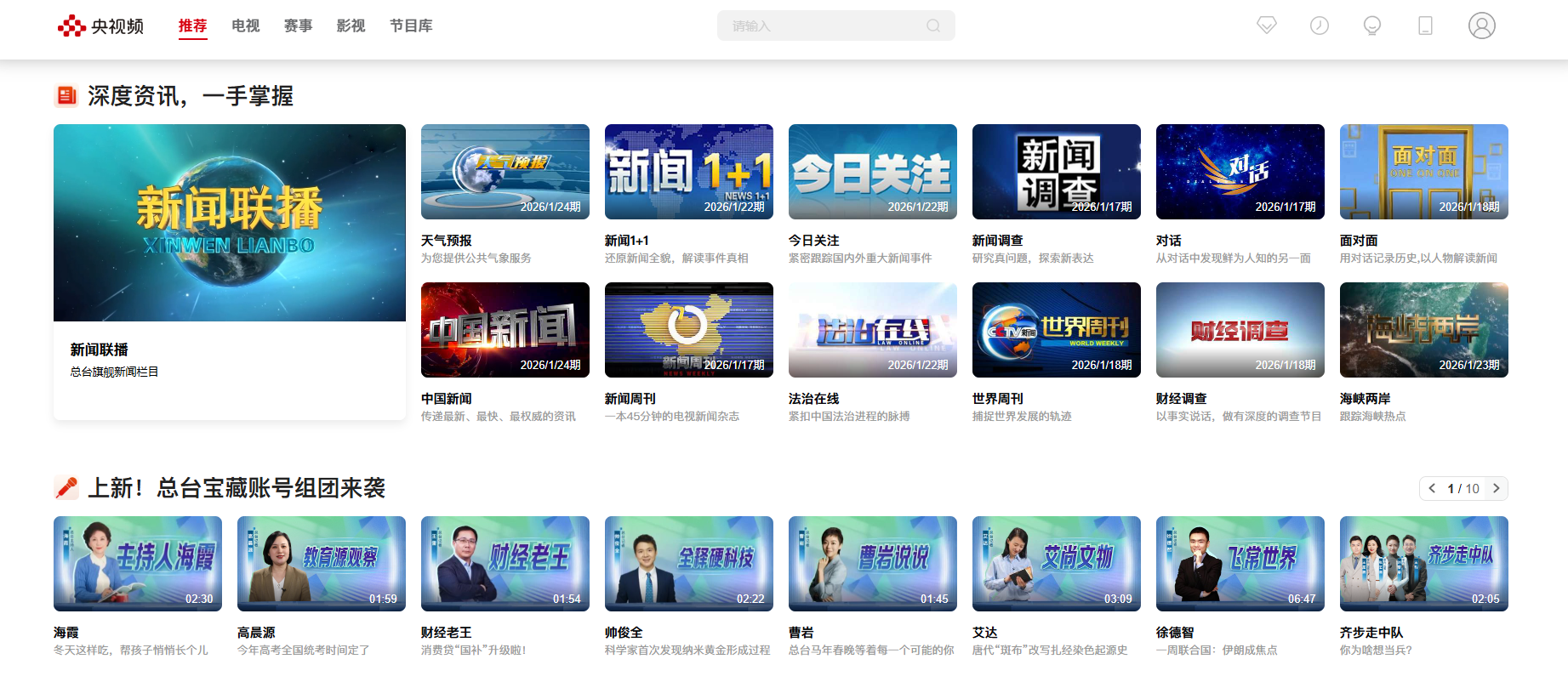Play the 教育源观察 video

coord(322,564)
